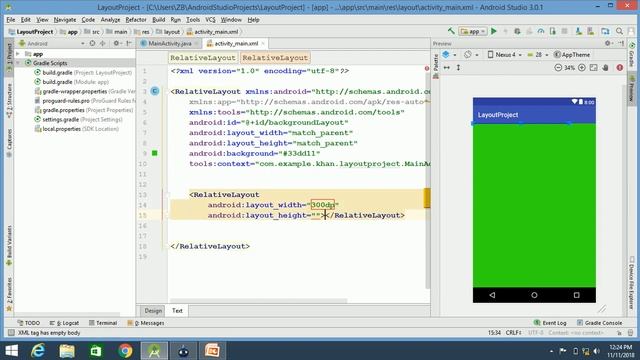Viewport: 640px width, 360px height.
Task: Click the red error indicator in preview toolbar
Action: [620, 68]
